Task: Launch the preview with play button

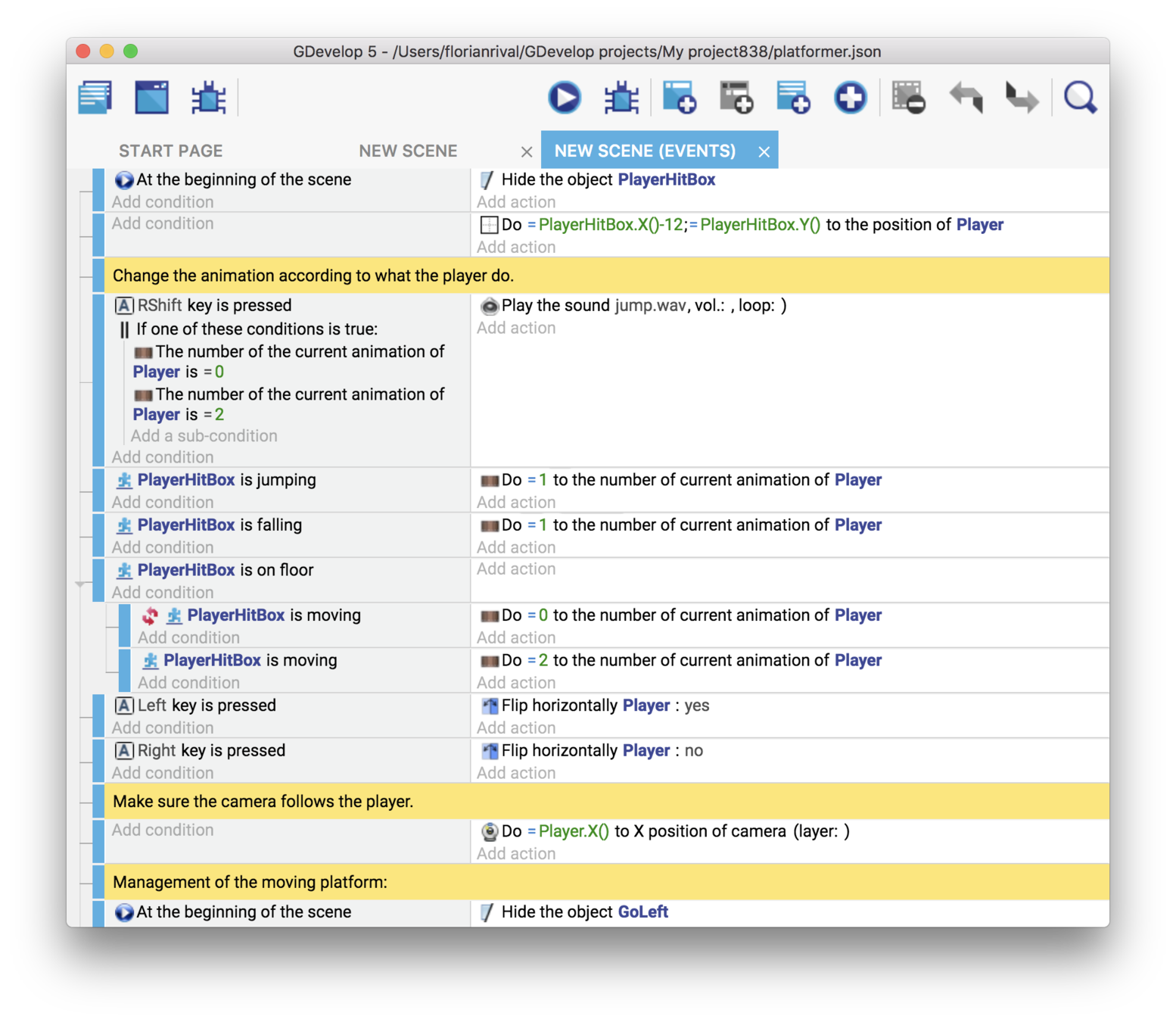Action: [565, 98]
